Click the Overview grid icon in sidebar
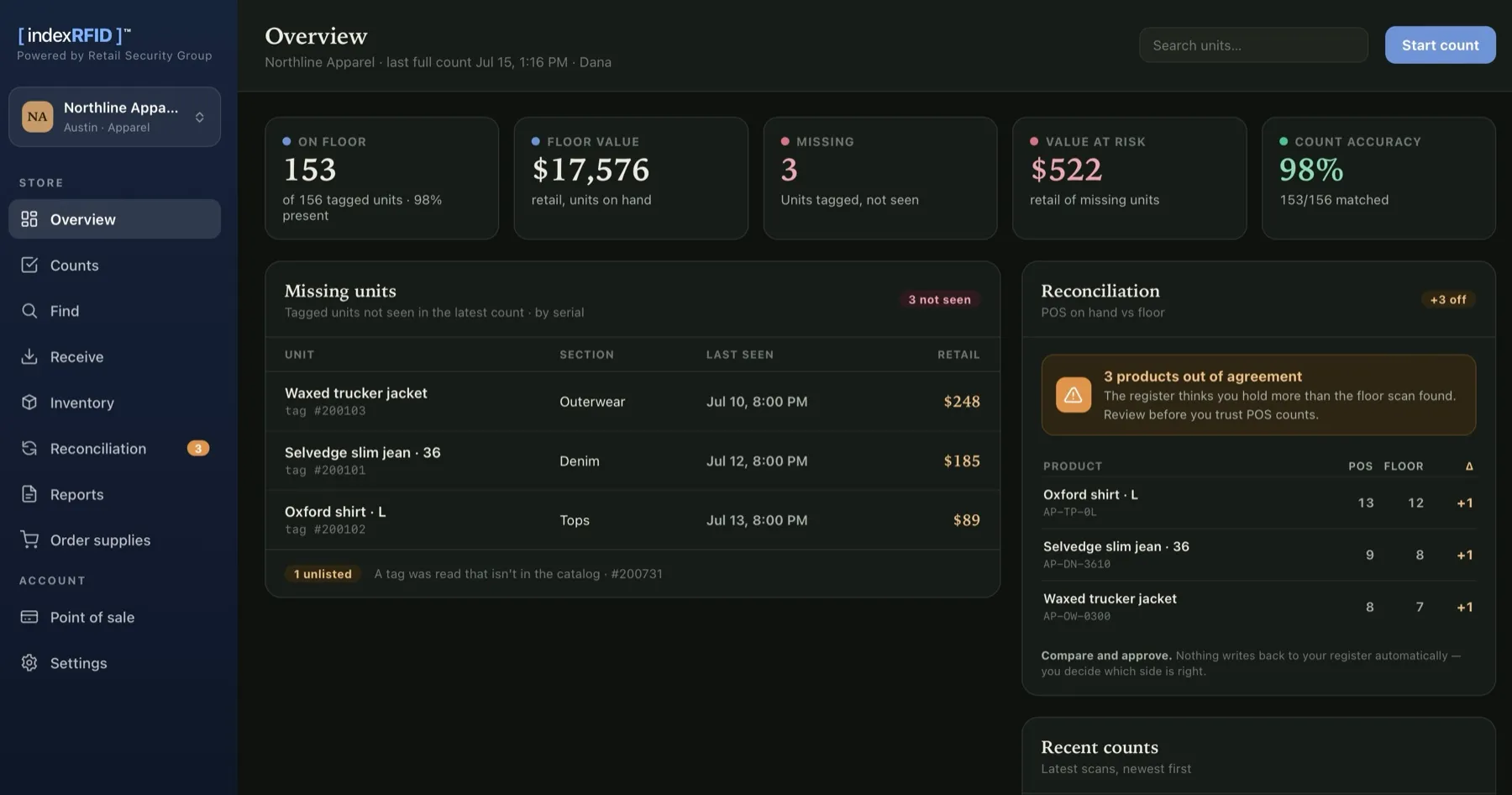The width and height of the screenshot is (1512, 795). coord(29,219)
